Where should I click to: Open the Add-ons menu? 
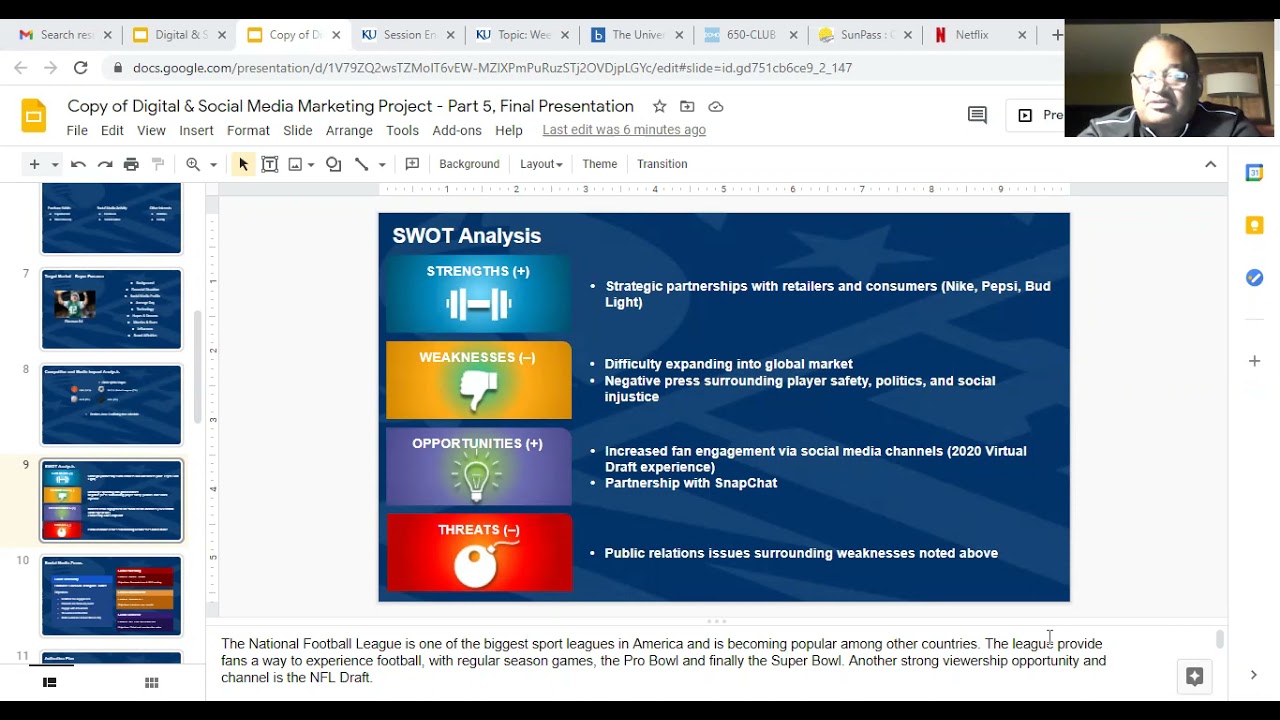(x=457, y=130)
